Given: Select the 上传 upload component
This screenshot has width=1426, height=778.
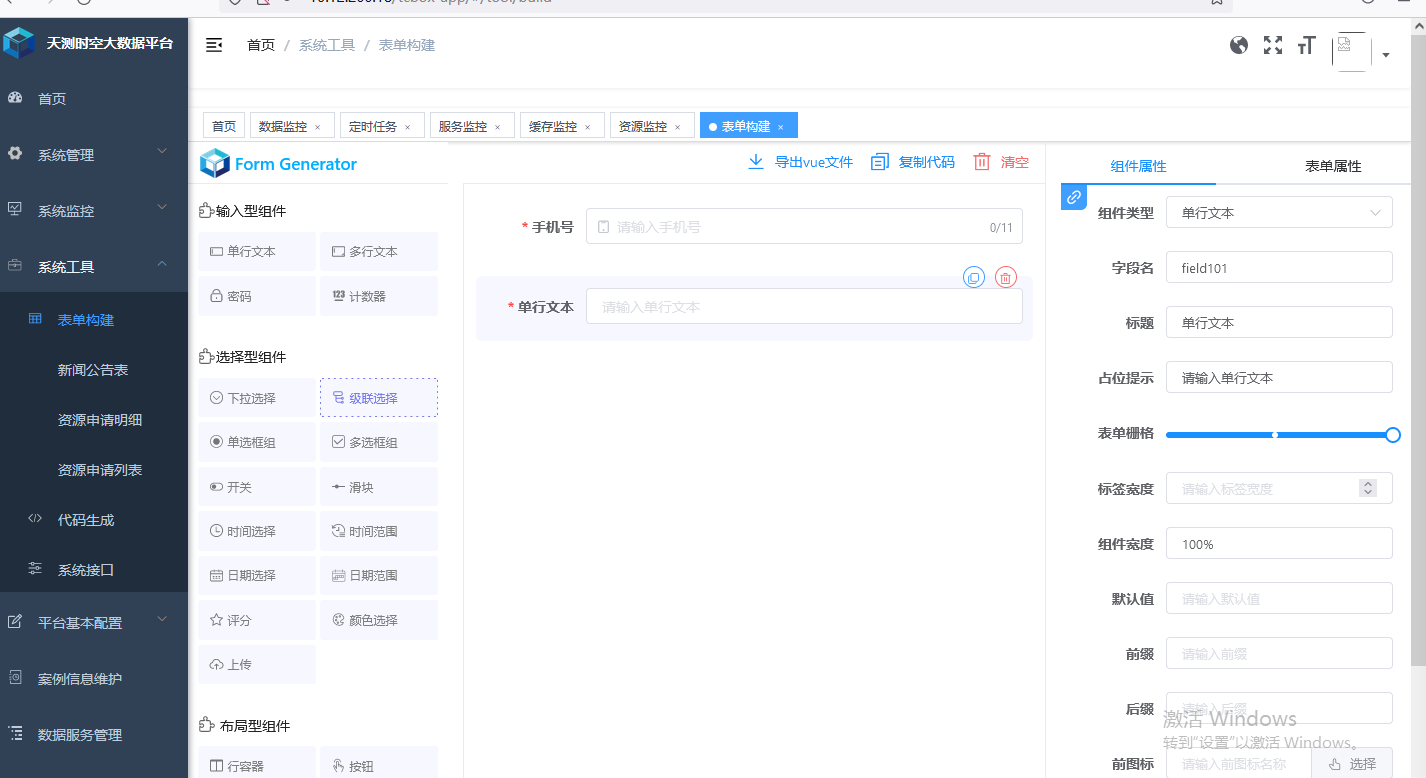Looking at the screenshot, I should click(x=256, y=664).
